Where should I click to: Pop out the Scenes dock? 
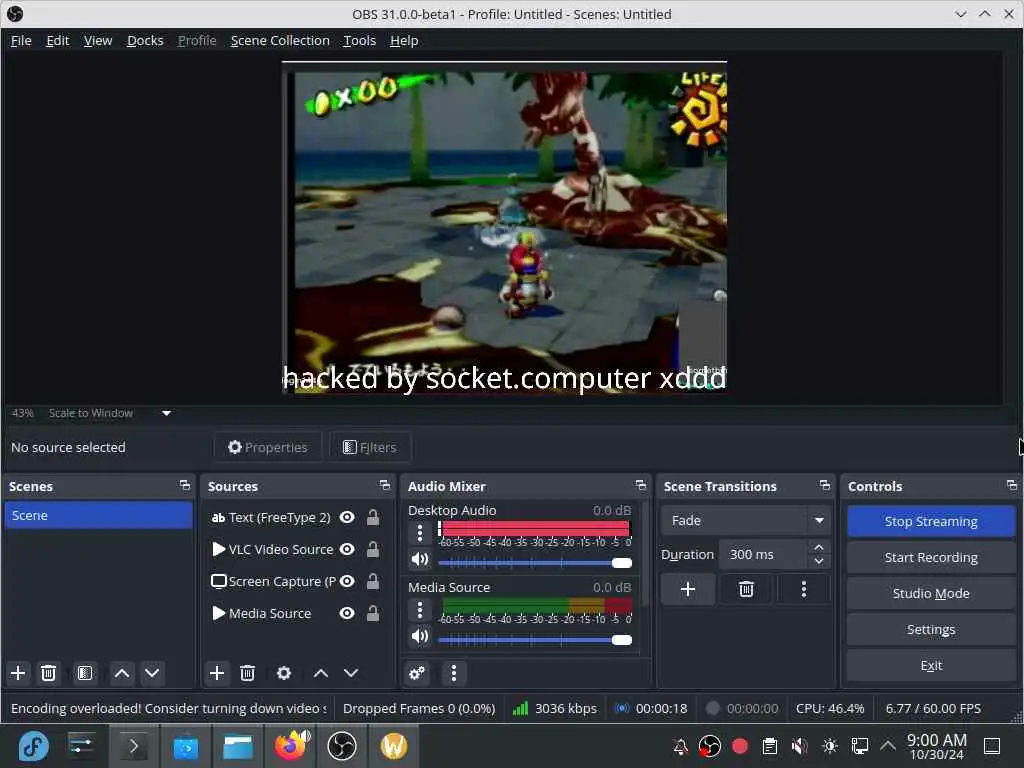click(185, 485)
